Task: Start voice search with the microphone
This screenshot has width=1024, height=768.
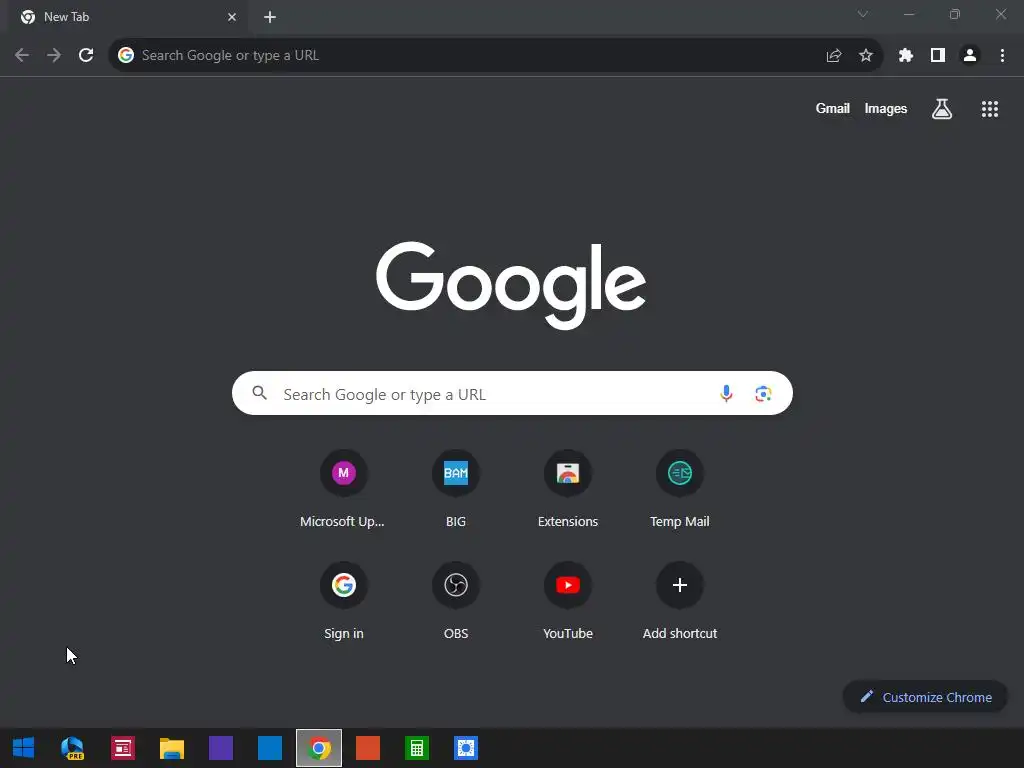Action: pyautogui.click(x=726, y=393)
